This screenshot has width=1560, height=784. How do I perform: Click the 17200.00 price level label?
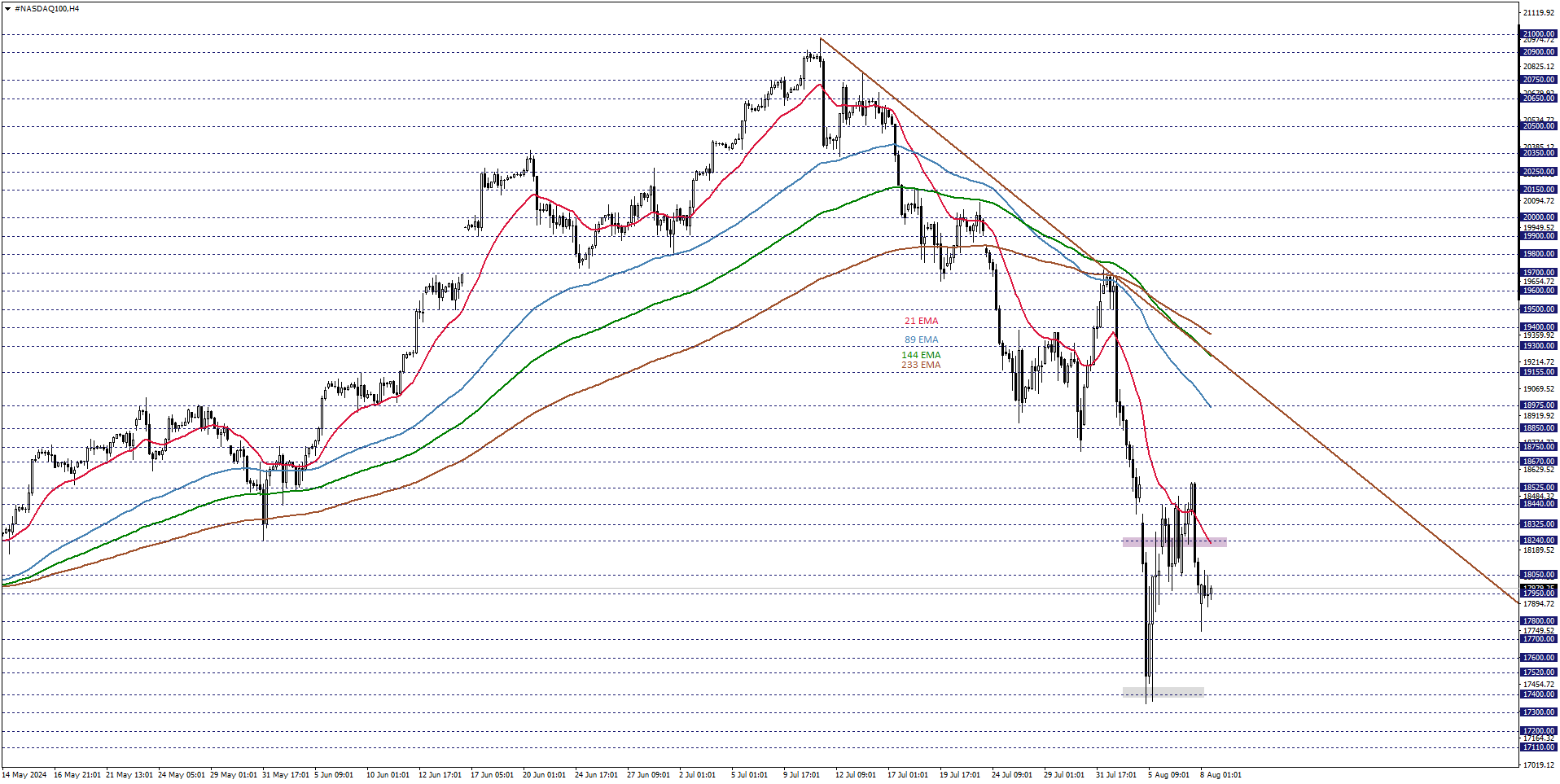point(1539,731)
